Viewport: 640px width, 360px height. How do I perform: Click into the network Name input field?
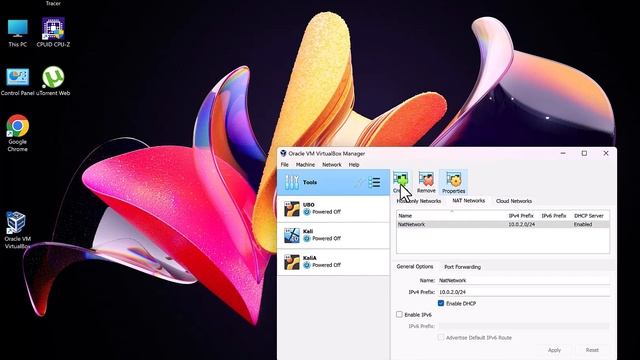coord(524,280)
